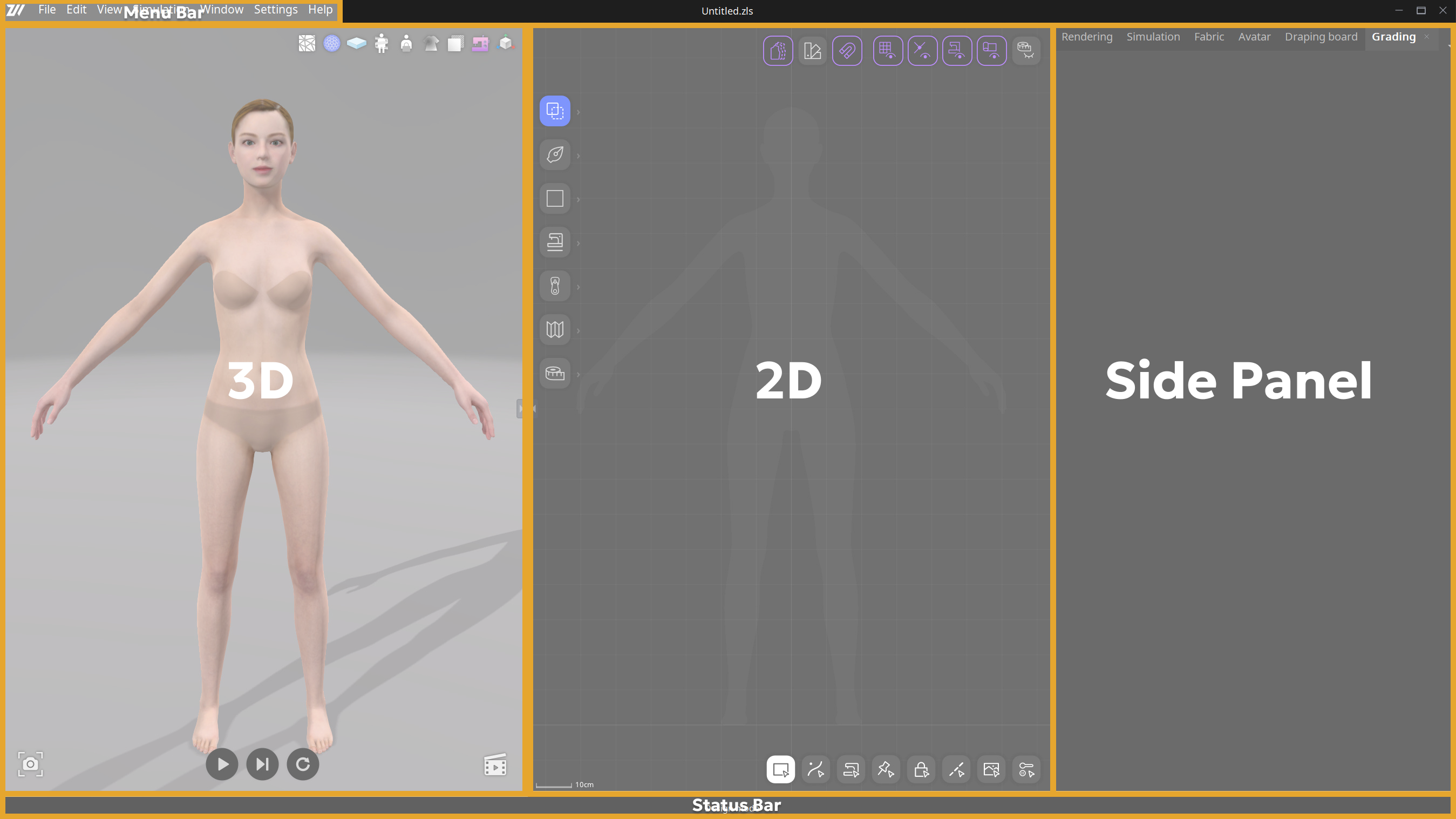The image size is (1456, 819).
Task: Switch to the Fabric tab
Action: pos(1209,37)
